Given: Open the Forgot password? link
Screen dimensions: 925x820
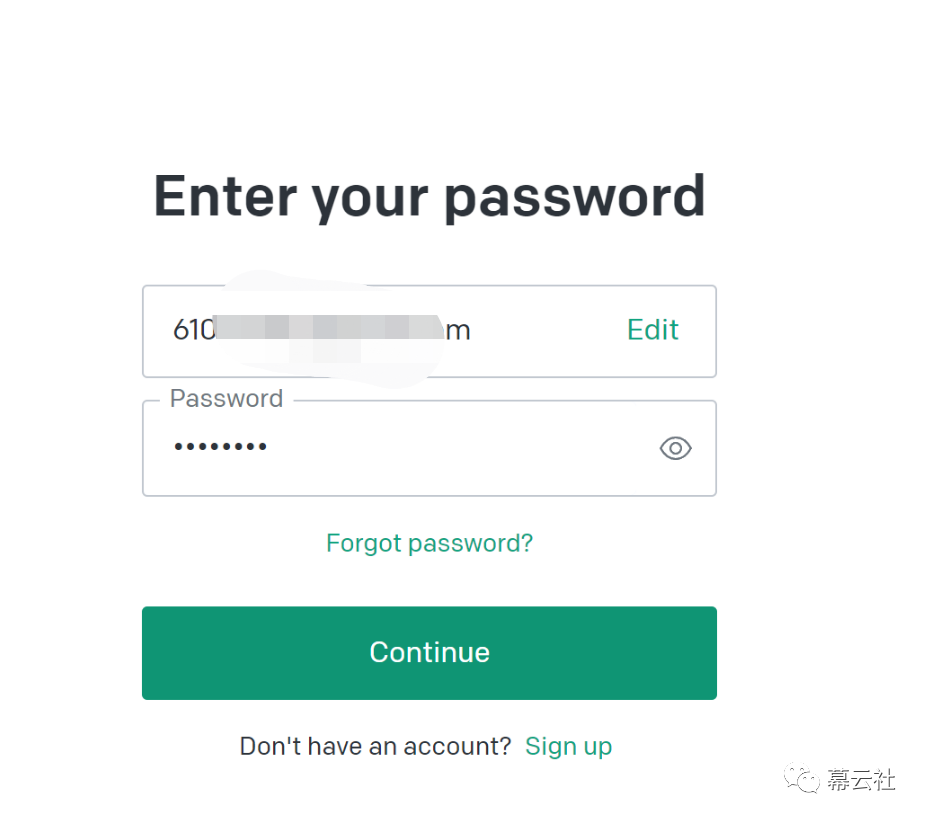Looking at the screenshot, I should click(429, 543).
